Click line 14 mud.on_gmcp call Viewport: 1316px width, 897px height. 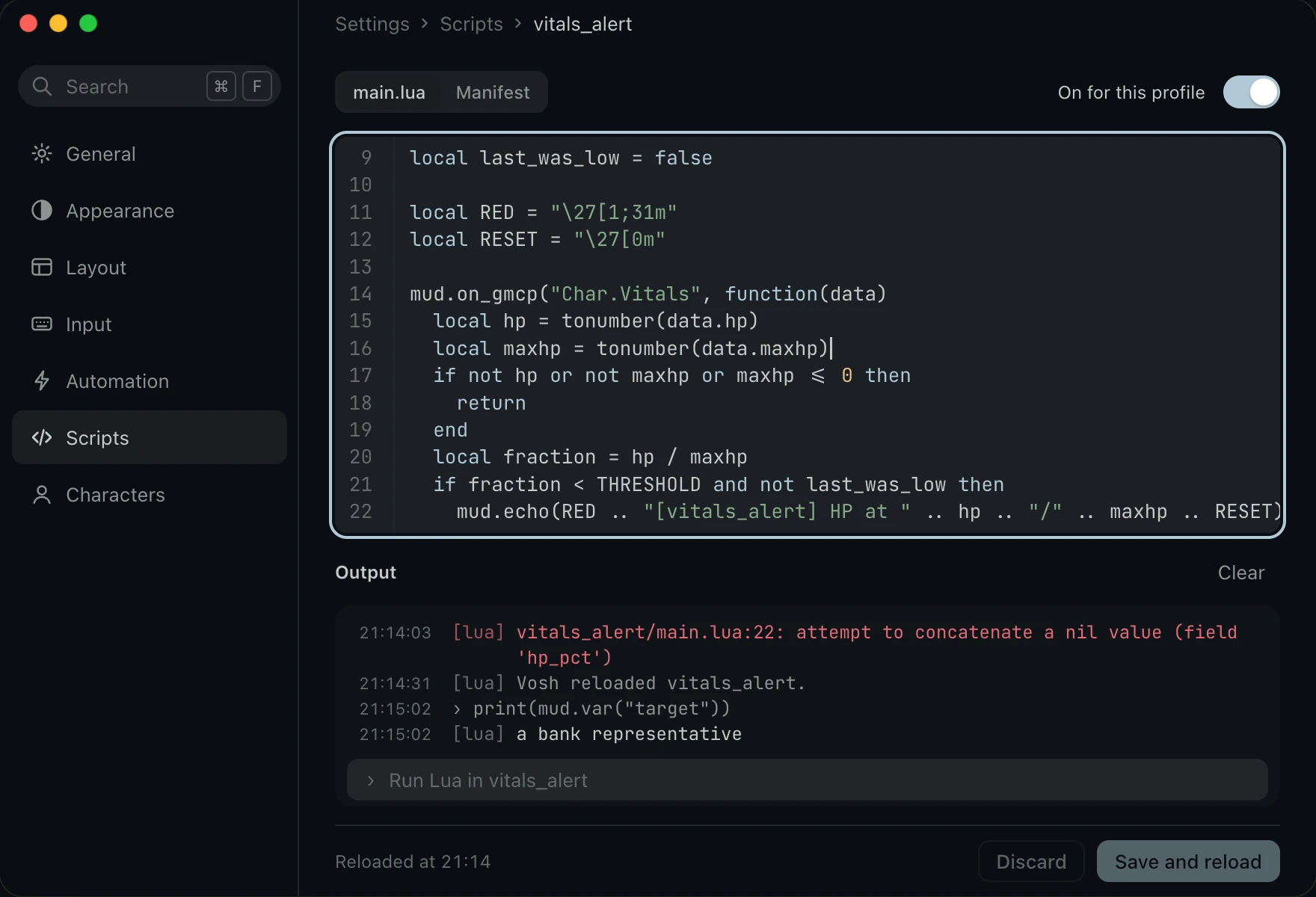coord(648,294)
